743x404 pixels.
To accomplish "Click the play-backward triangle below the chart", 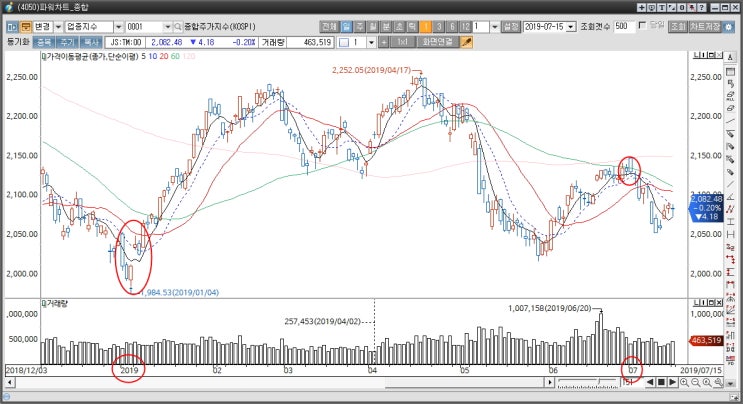I will coord(650,382).
